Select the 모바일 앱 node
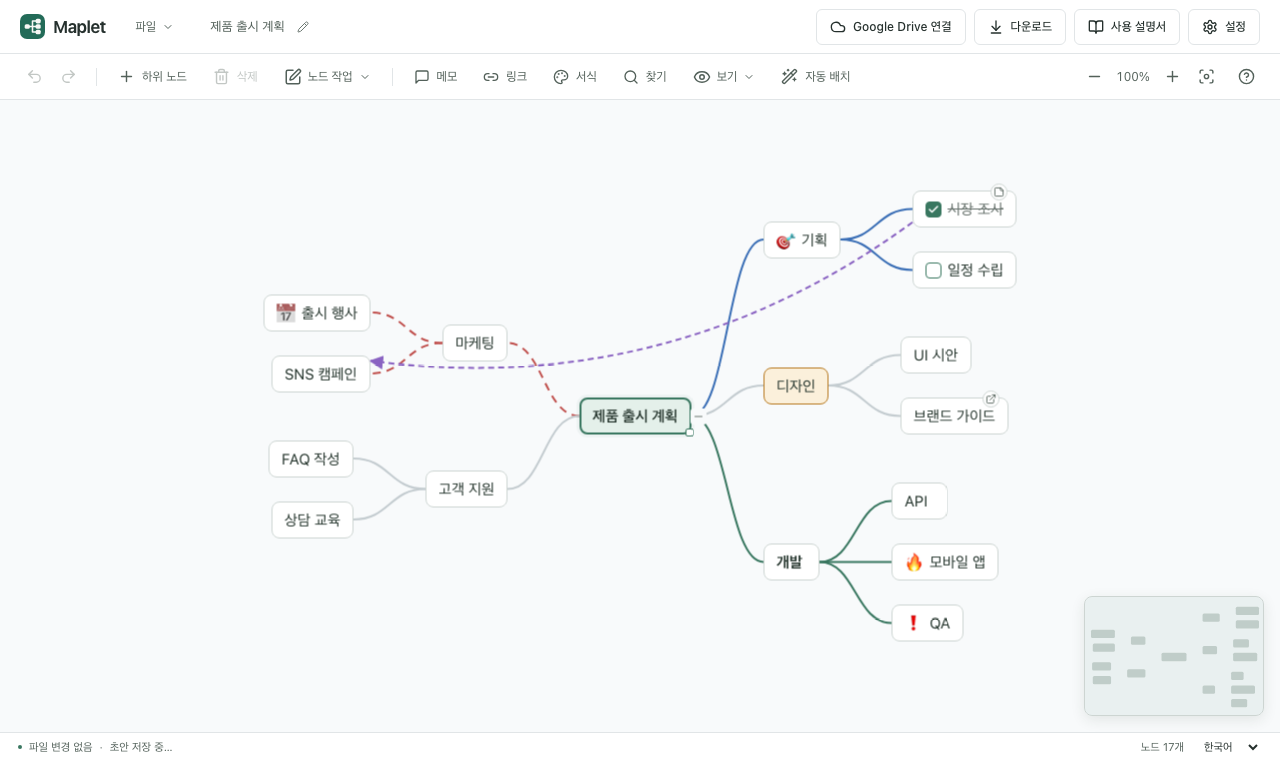This screenshot has width=1280, height=760. tap(945, 562)
